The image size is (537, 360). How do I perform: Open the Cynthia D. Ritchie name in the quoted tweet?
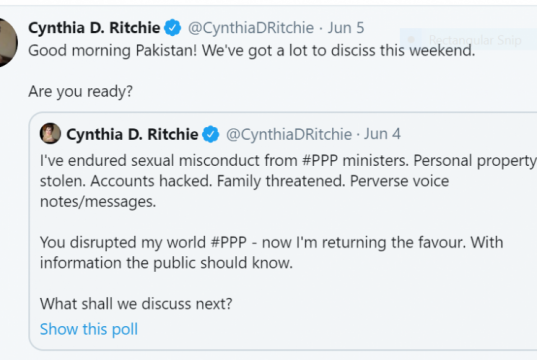(x=132, y=134)
